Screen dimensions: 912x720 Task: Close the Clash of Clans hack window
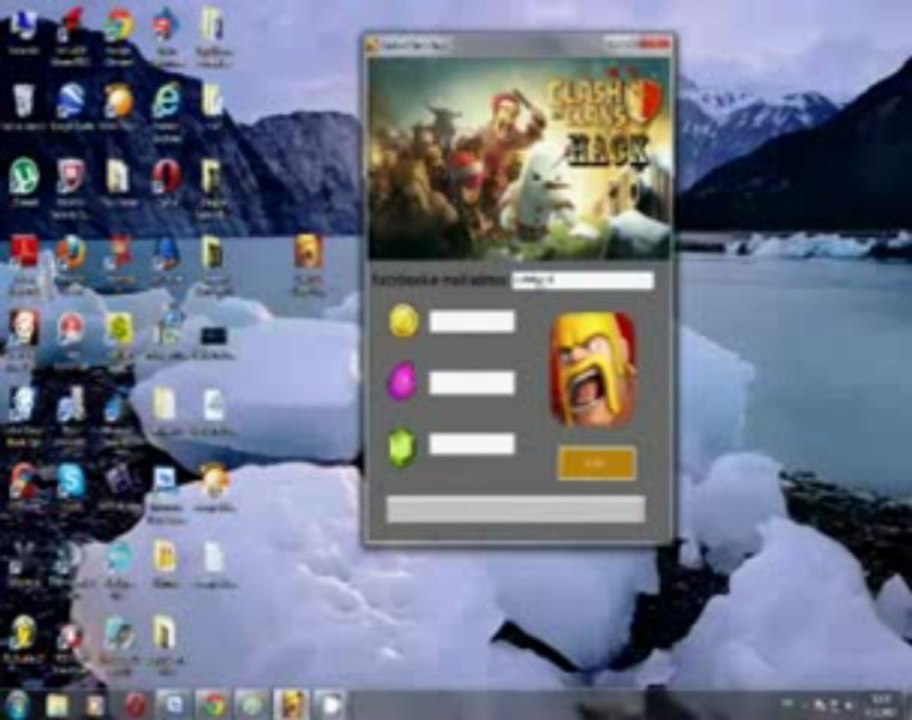click(656, 44)
